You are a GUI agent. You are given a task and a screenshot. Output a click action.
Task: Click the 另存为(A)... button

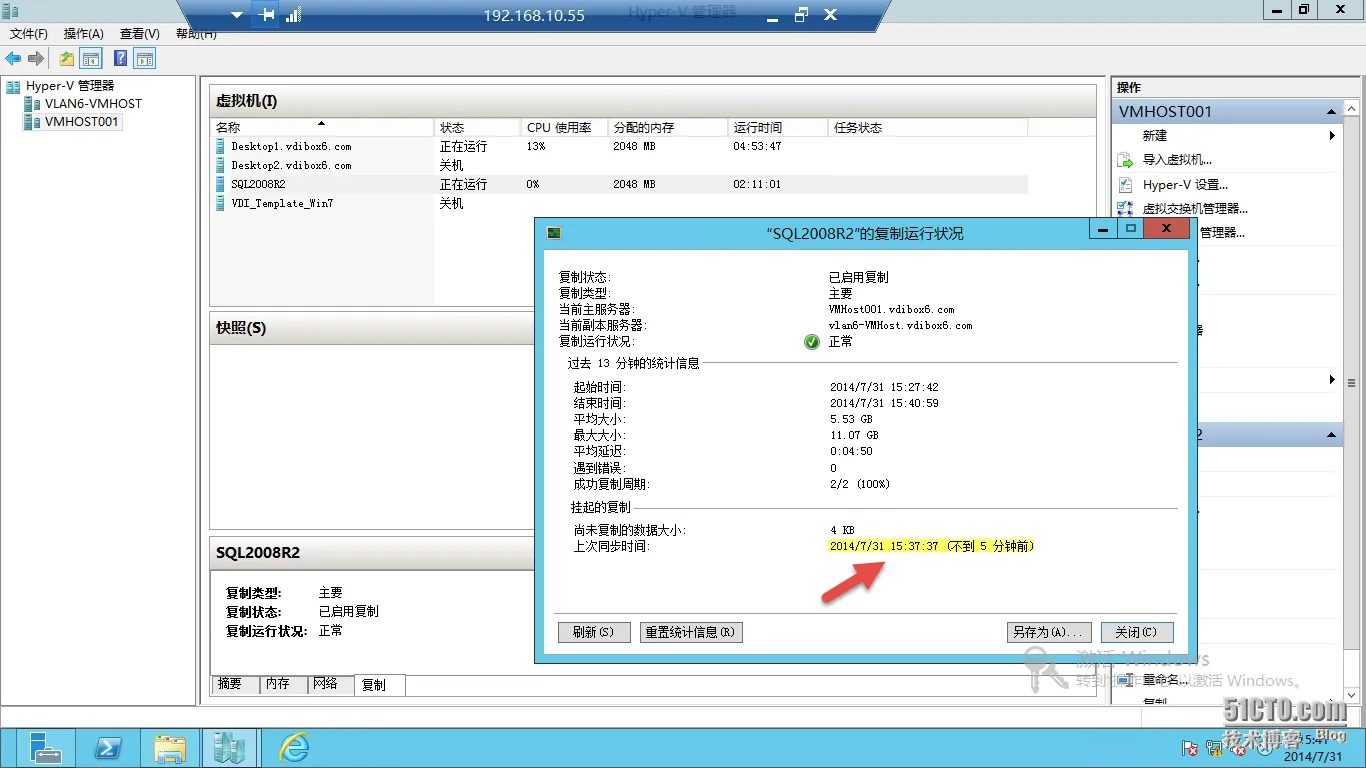[x=1049, y=632]
